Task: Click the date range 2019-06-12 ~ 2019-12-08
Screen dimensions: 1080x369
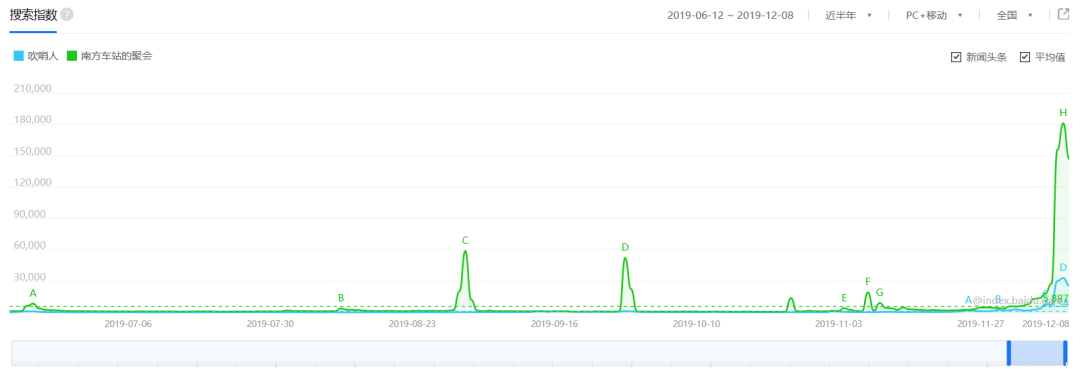Action: (730, 15)
